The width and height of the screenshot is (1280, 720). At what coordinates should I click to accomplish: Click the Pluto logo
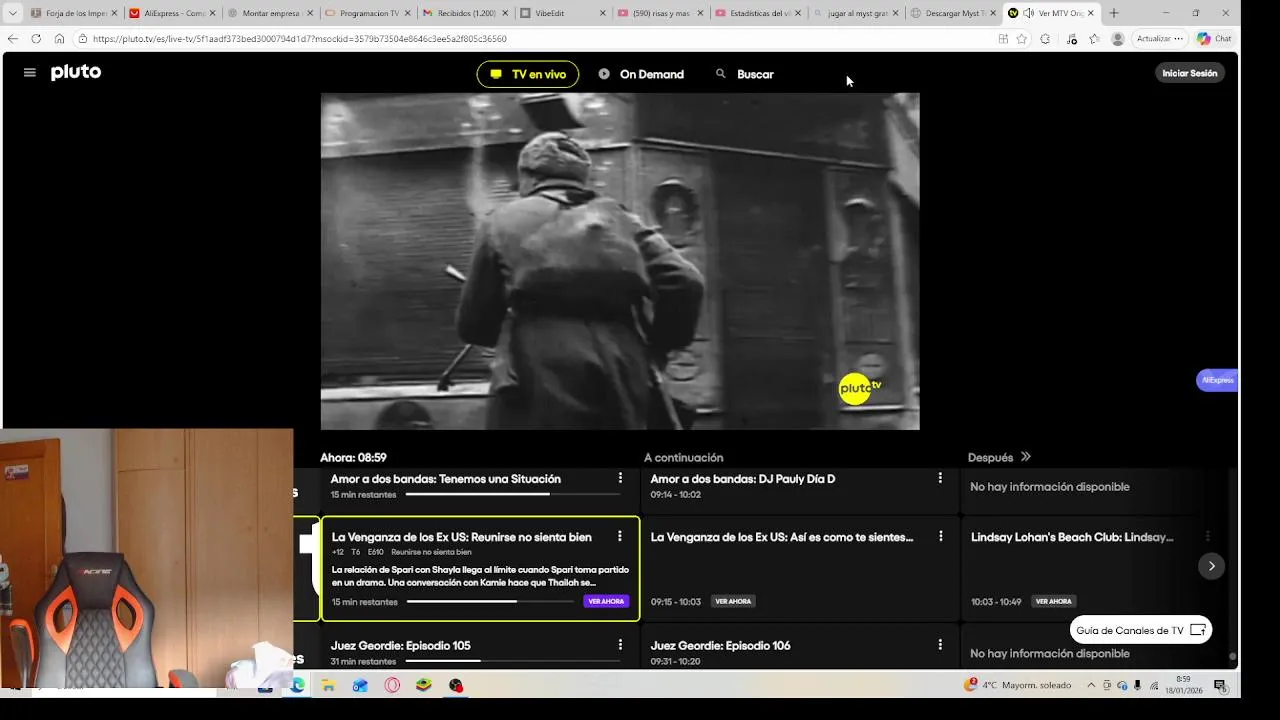[x=76, y=72]
